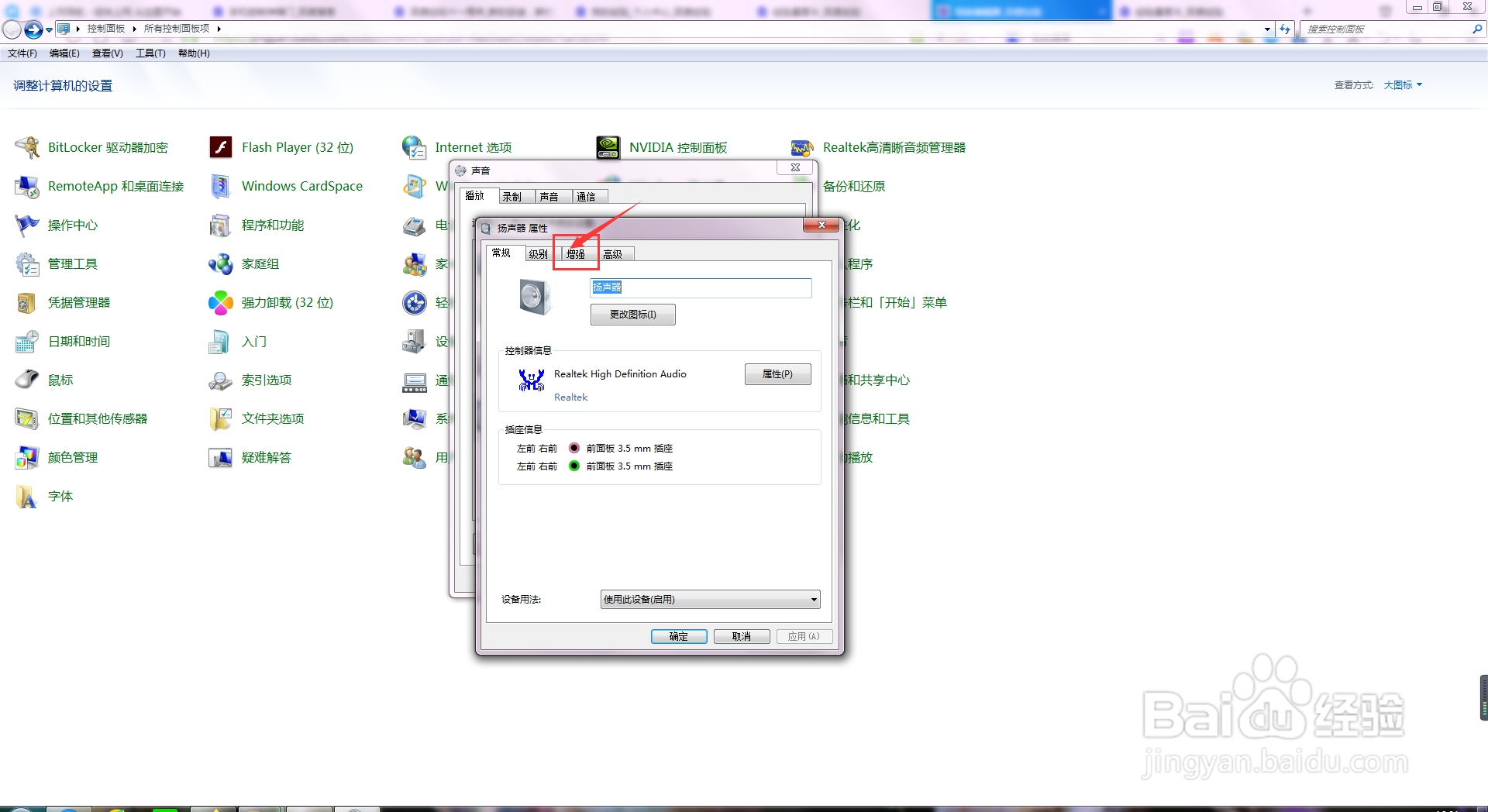
Task: Open 日期和时间 icon
Action: click(x=27, y=341)
